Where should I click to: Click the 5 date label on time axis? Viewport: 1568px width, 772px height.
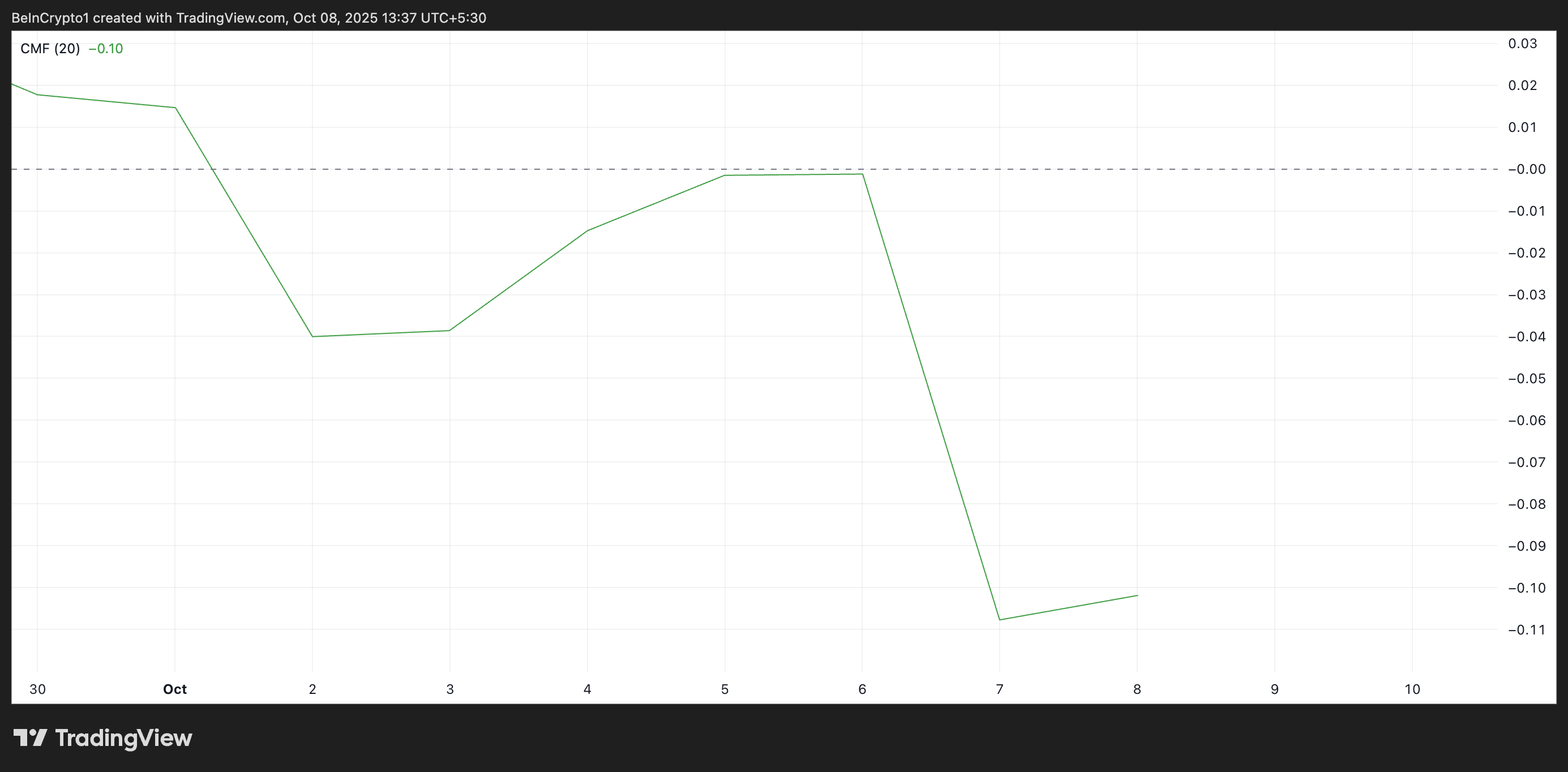(725, 689)
